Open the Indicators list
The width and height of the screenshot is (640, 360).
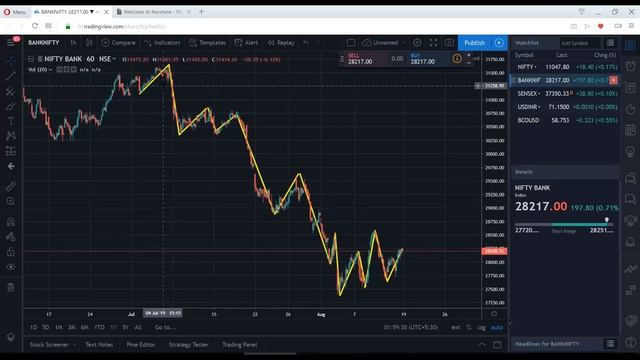(x=162, y=42)
